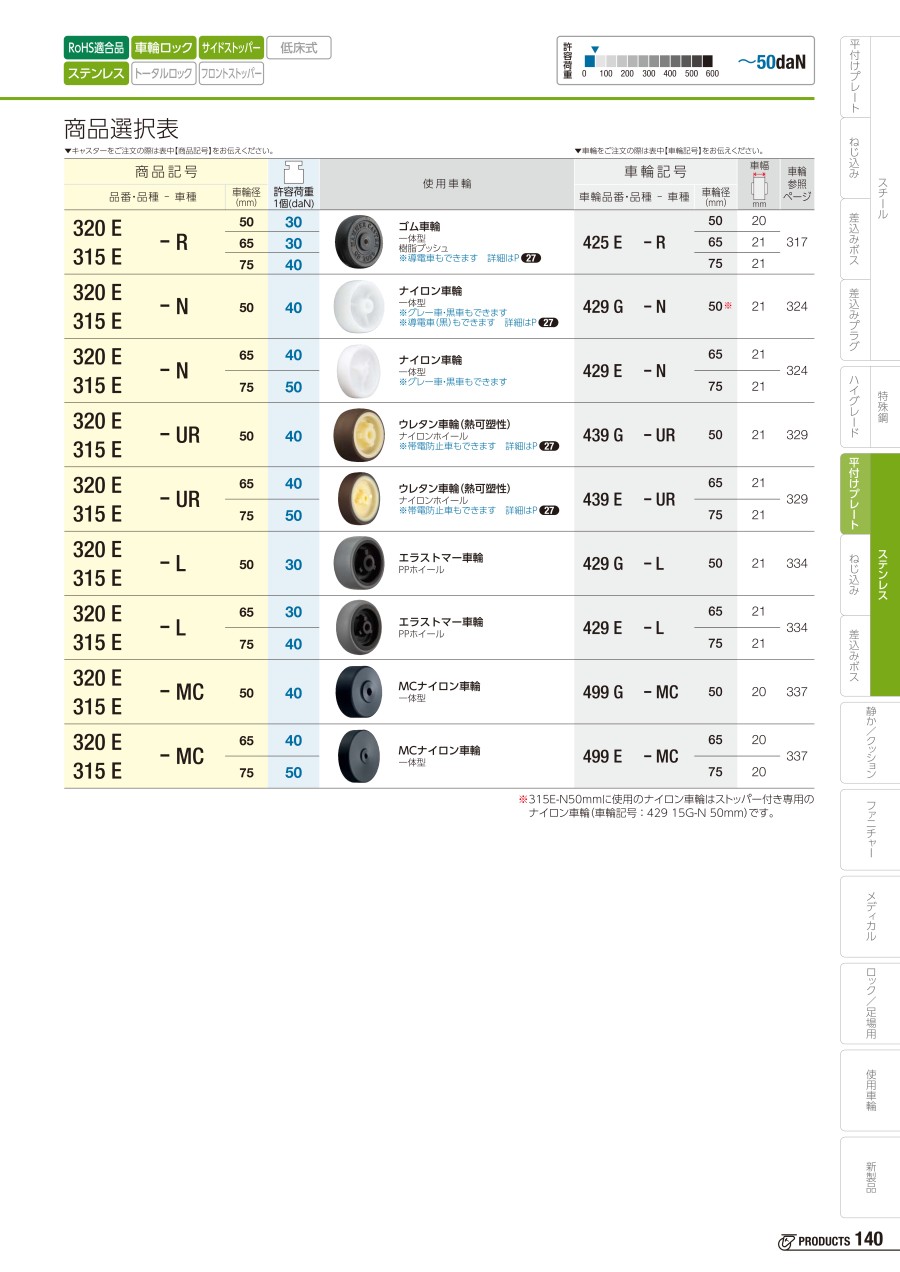The image size is (900, 1272).
Task: Select the green ステンレス section tab on right
Action: coord(885,575)
